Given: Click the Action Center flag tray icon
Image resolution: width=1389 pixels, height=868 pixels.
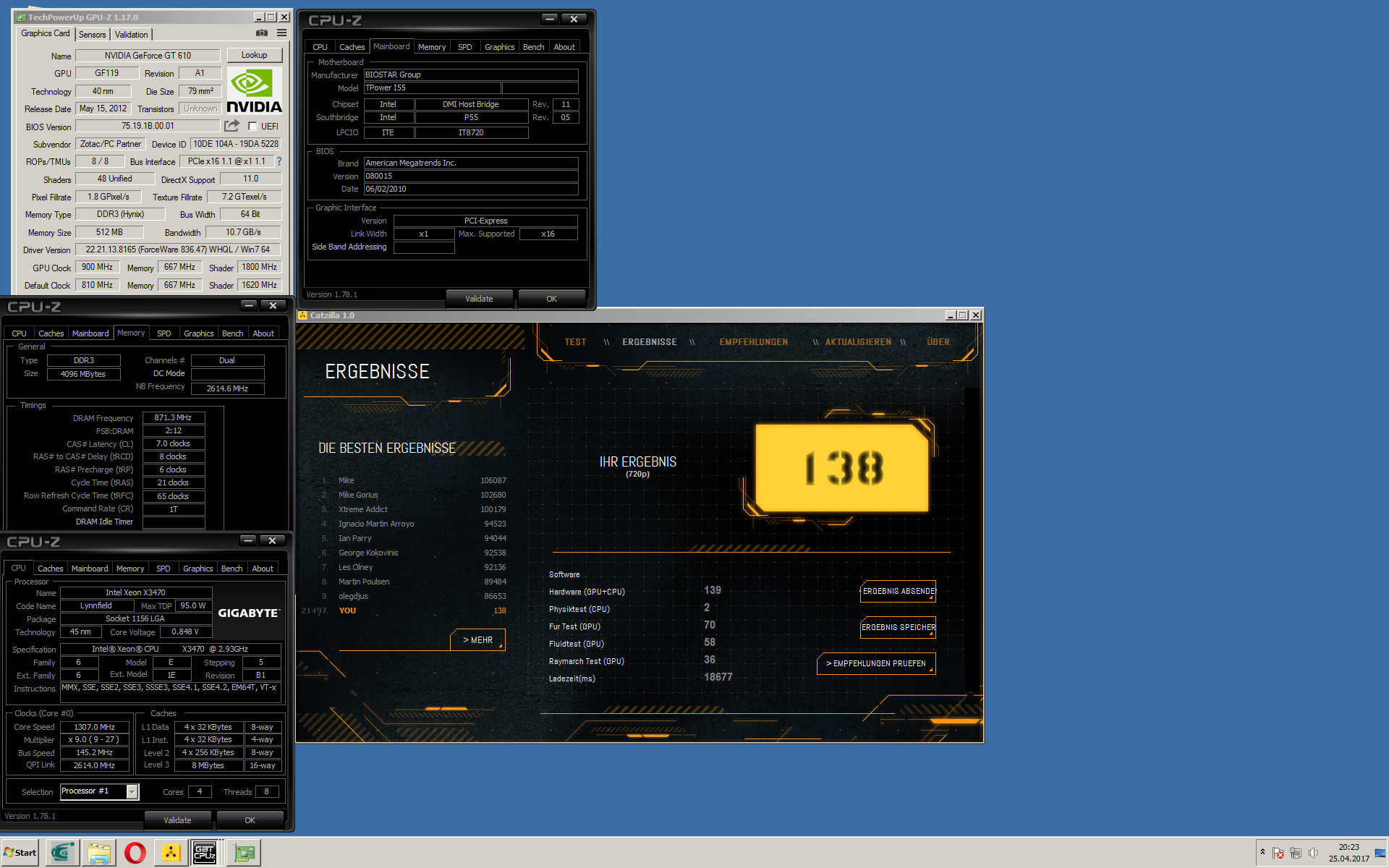Looking at the screenshot, I should click(1278, 853).
